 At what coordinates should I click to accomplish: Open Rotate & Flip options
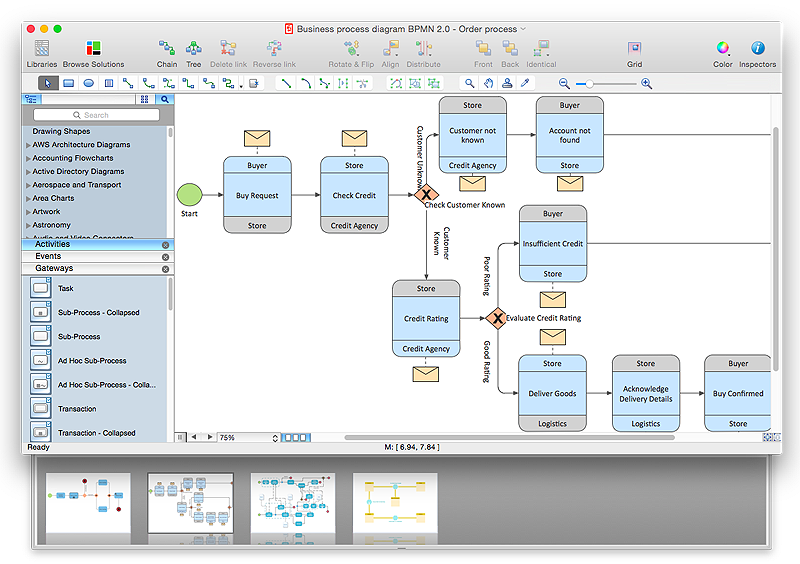click(351, 54)
